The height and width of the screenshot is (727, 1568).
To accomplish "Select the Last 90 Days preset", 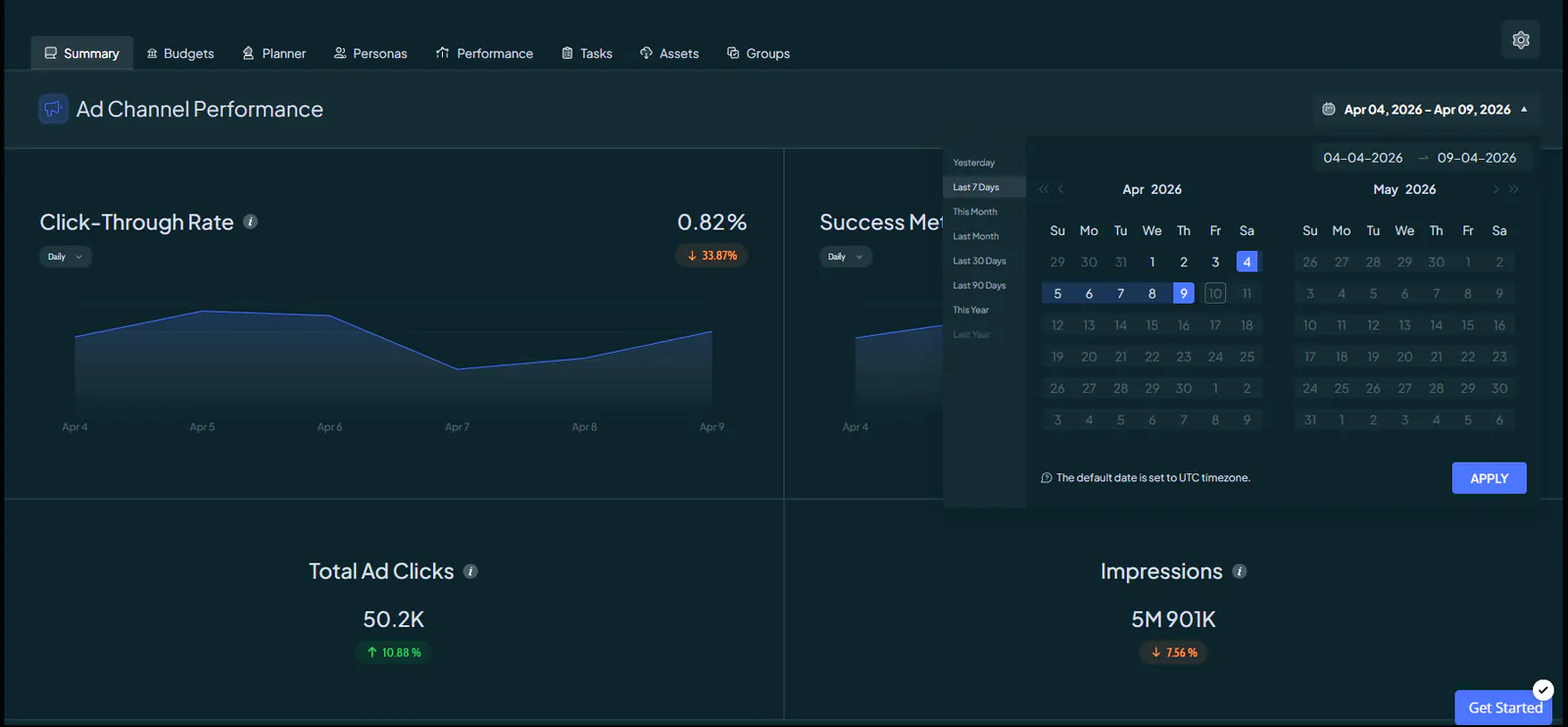I will pos(984,285).
